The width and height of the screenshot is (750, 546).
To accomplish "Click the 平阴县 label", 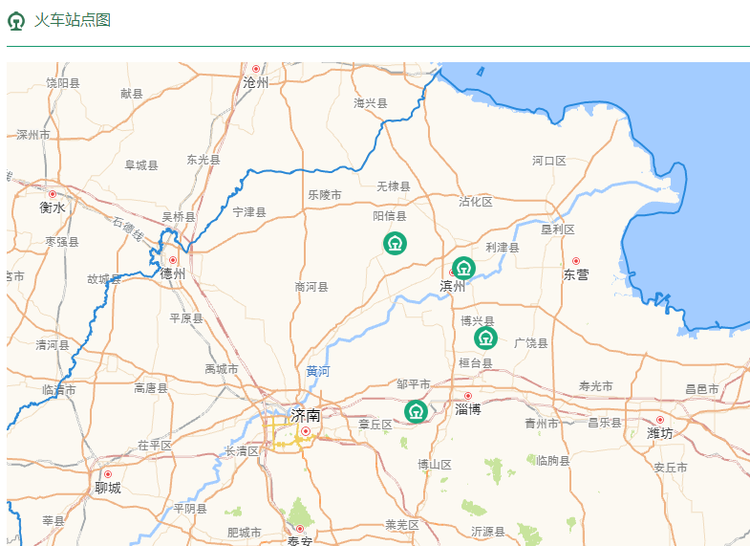I will (x=190, y=508).
